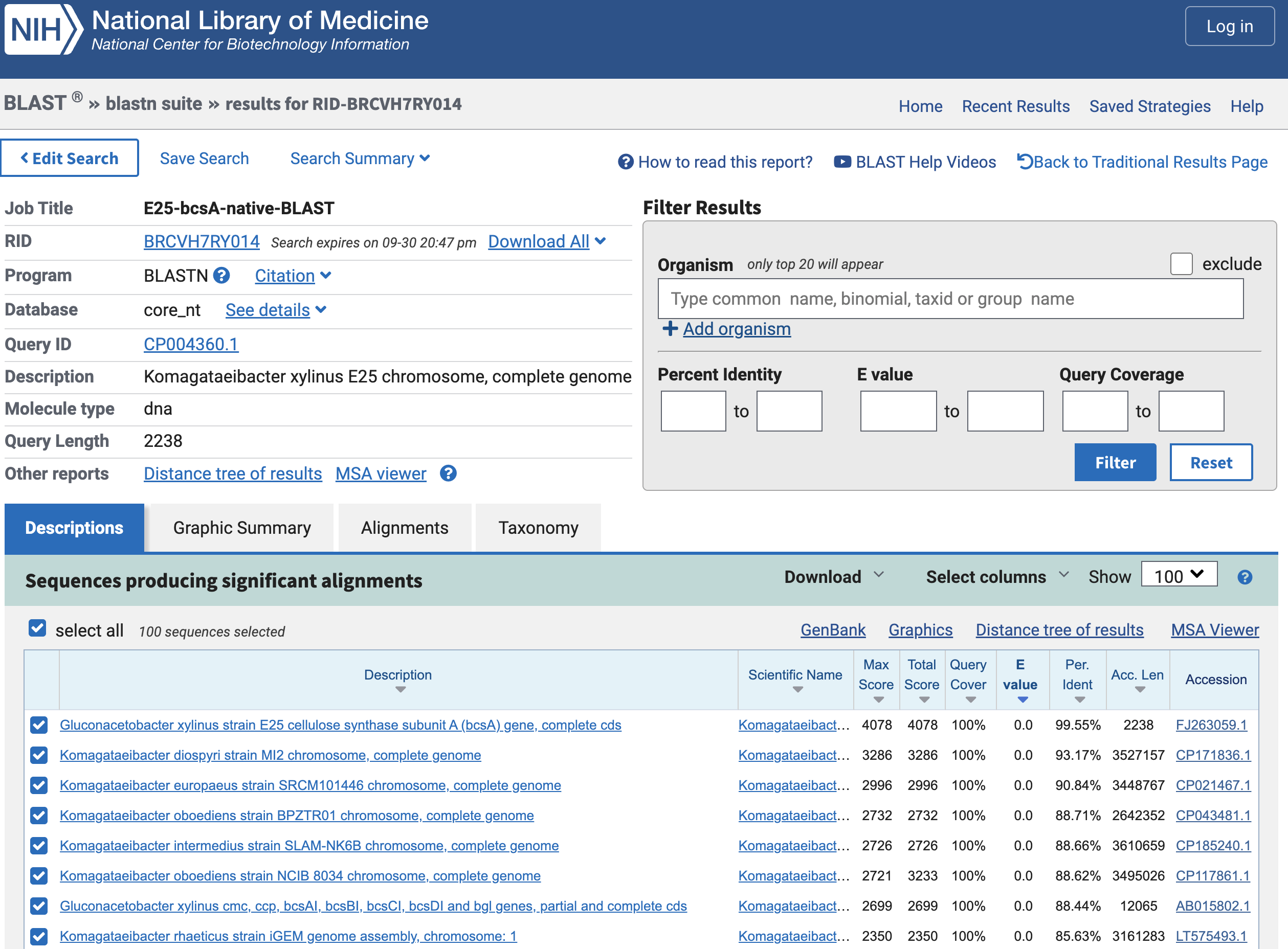
Task: Click the plus icon for Add organism
Action: point(670,329)
